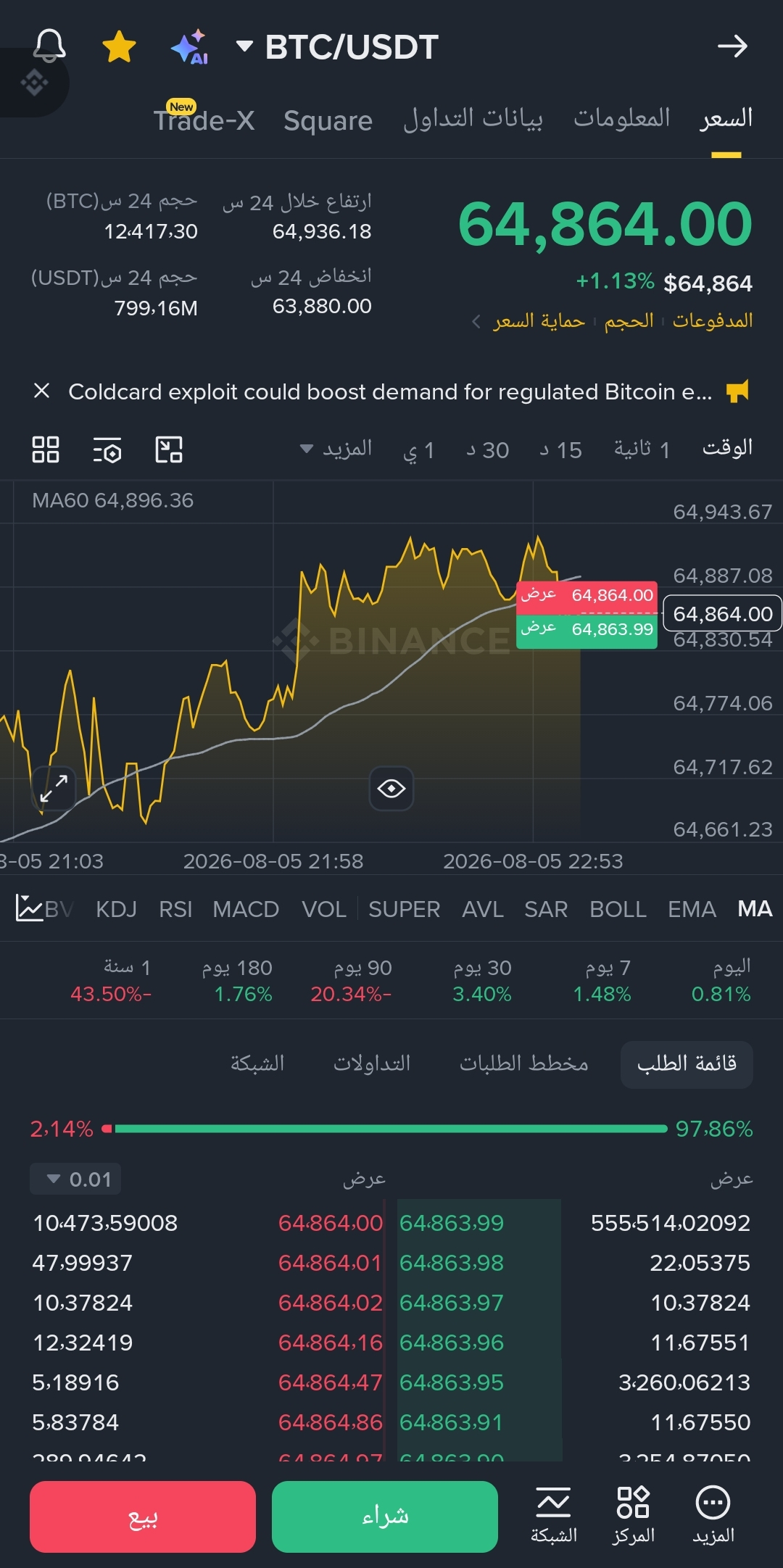Select the 1 ي timeframe

tap(418, 450)
